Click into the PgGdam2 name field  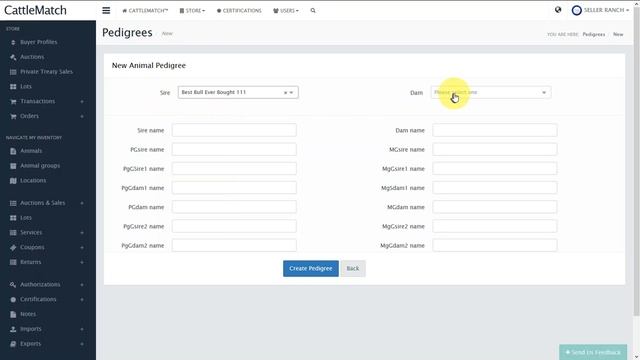234,245
